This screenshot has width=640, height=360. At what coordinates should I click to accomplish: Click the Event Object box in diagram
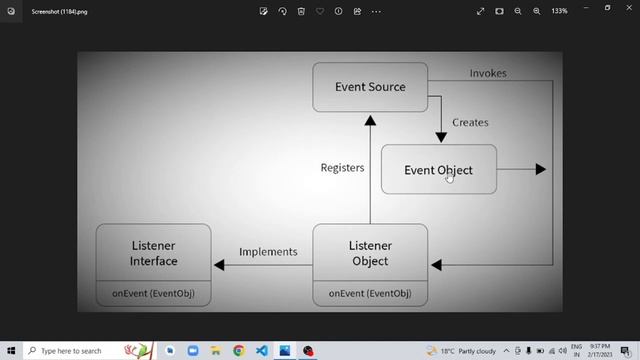(439, 169)
